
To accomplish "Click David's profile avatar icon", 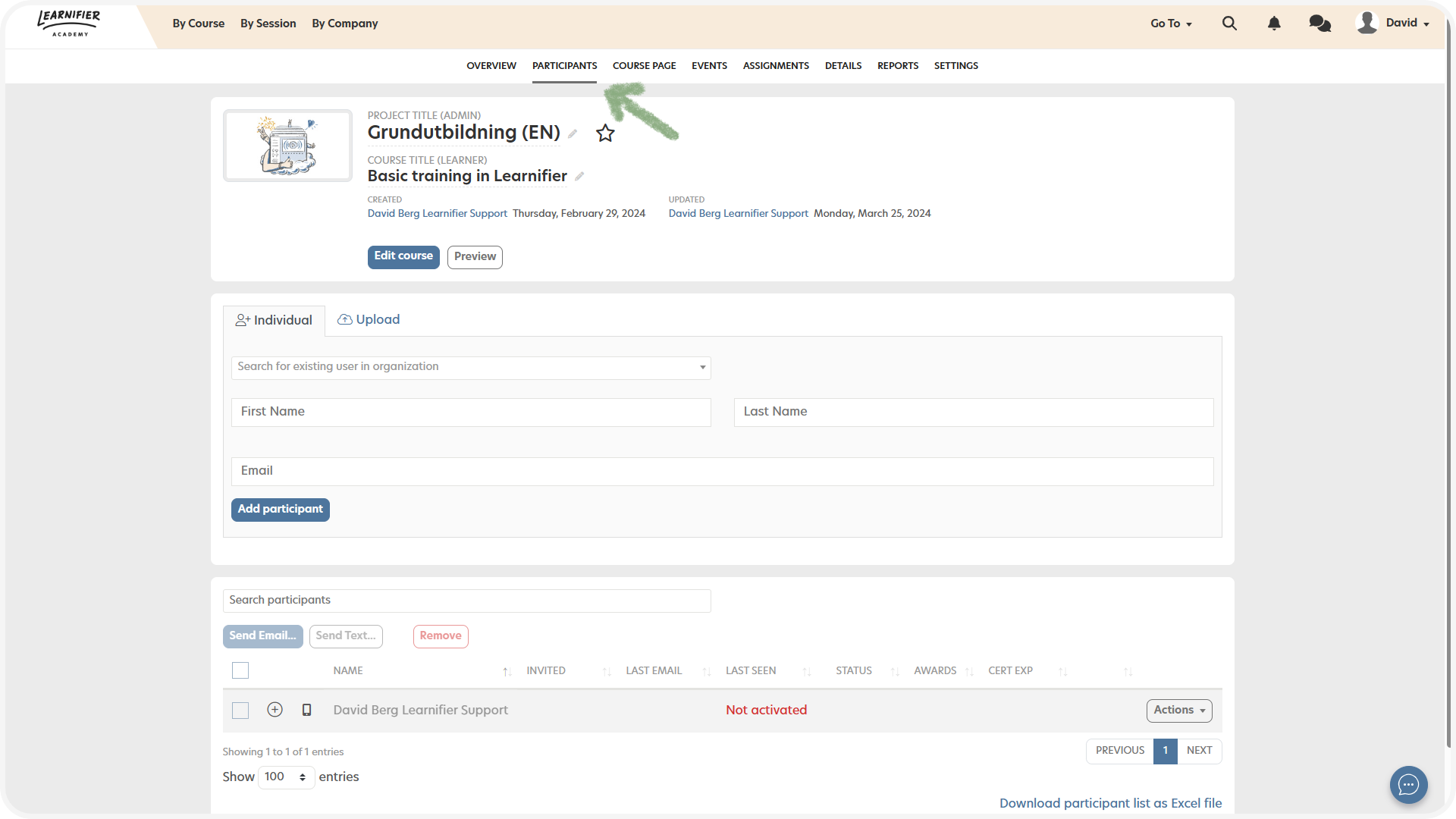I will point(1367,23).
